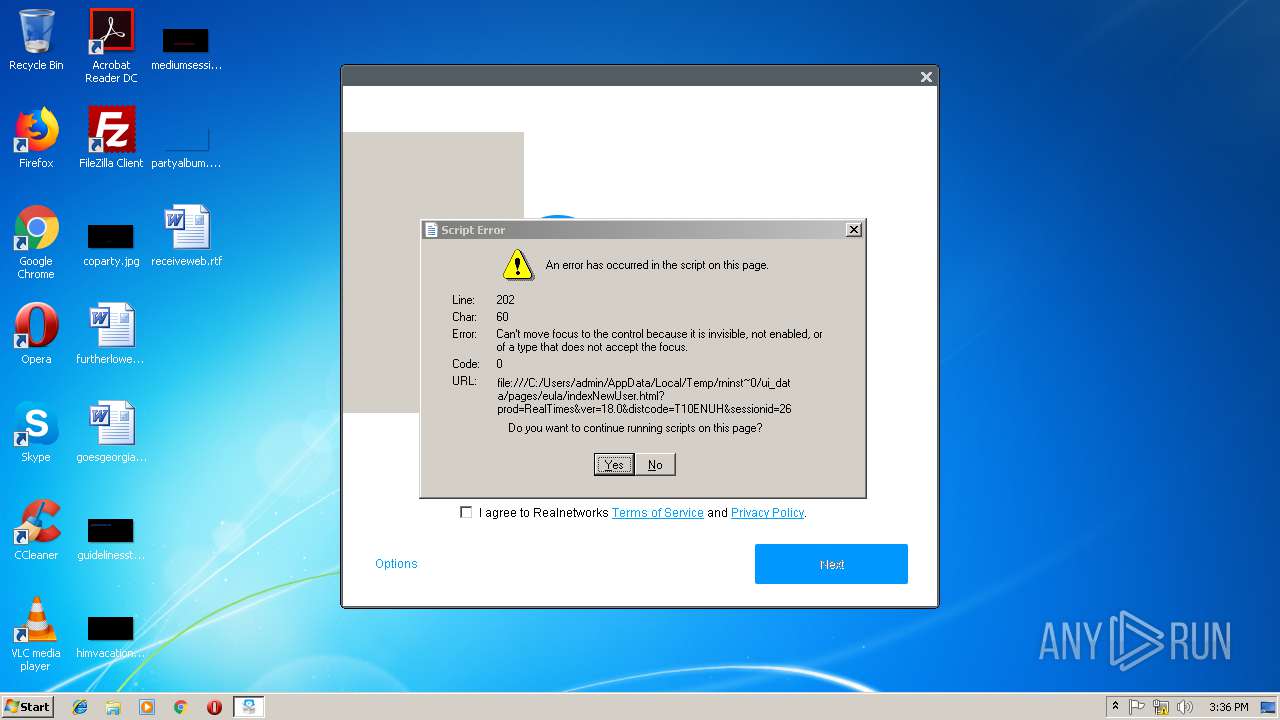Viewport: 1280px width, 720px height.
Task: Show hidden tray icons arrow
Action: [1115, 706]
